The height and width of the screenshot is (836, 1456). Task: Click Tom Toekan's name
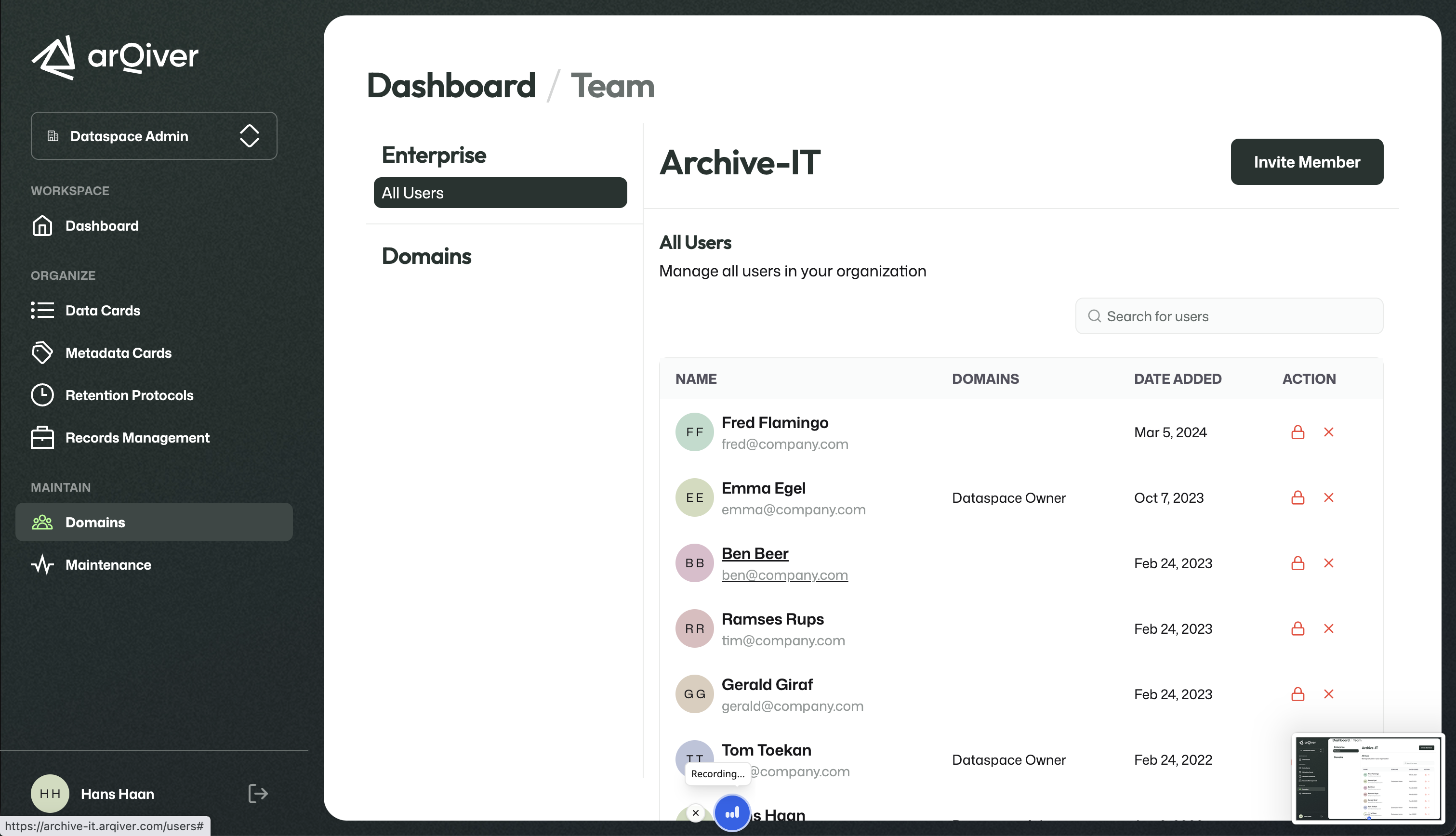pos(766,750)
